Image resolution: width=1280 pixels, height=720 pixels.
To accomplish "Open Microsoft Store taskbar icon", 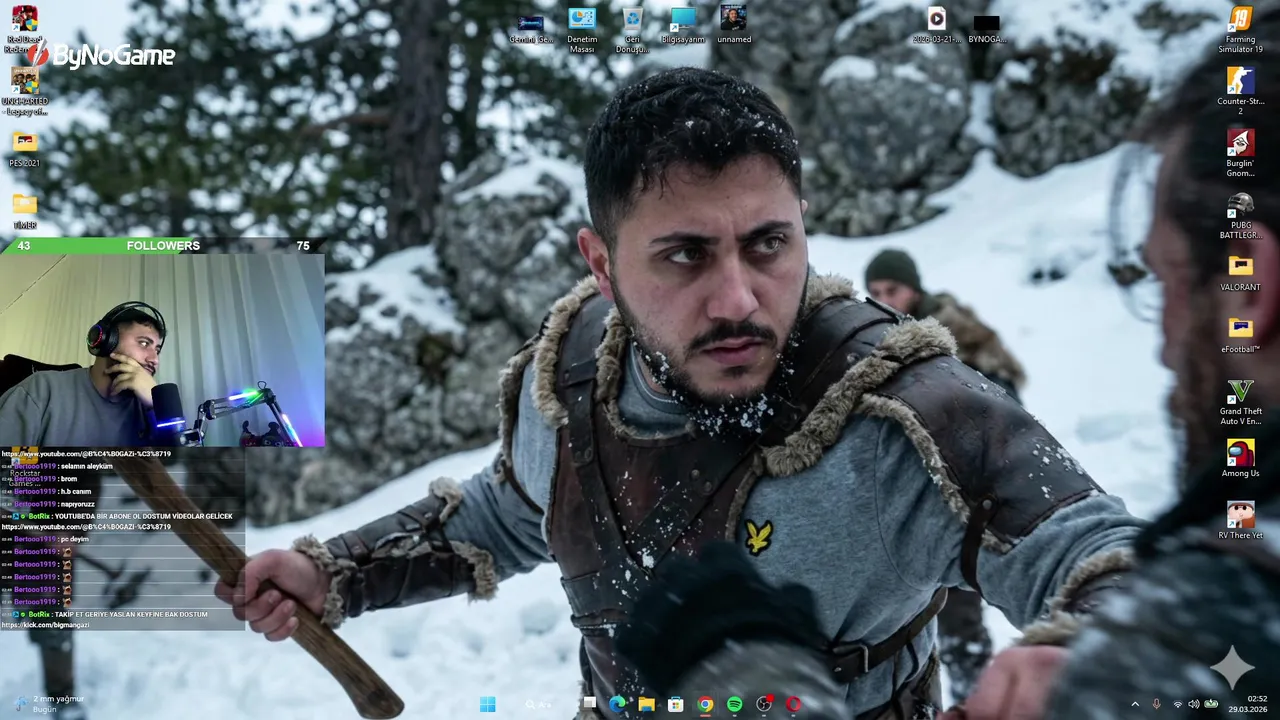I will (x=676, y=704).
